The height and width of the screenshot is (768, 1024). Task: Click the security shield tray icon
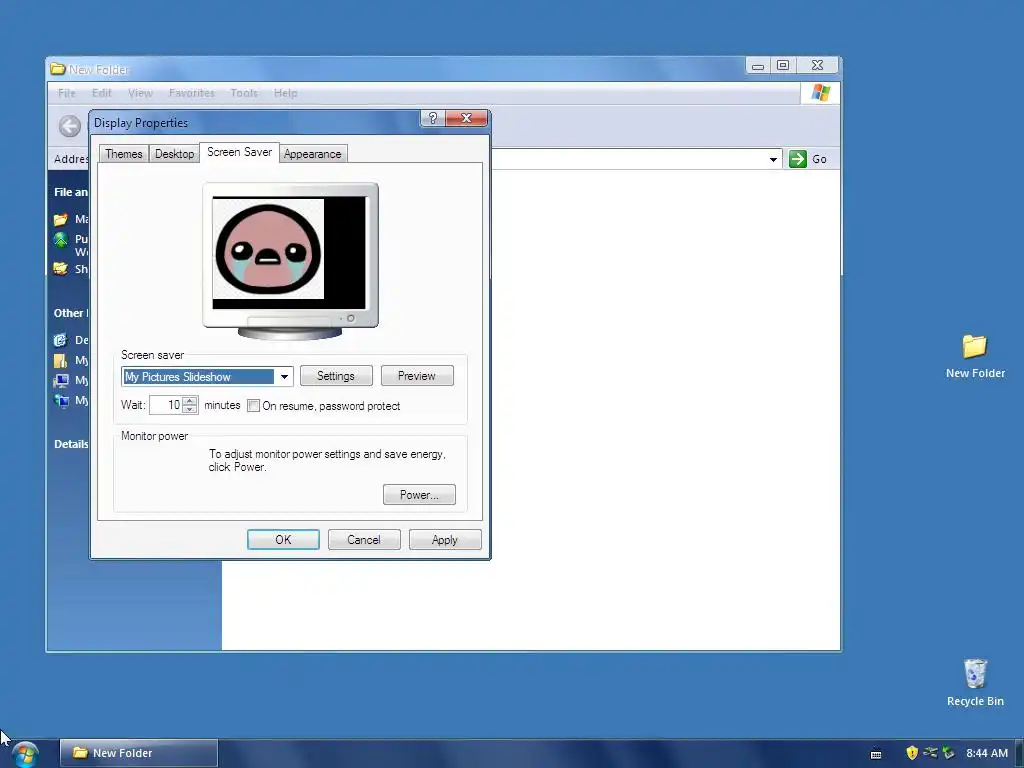pos(912,753)
